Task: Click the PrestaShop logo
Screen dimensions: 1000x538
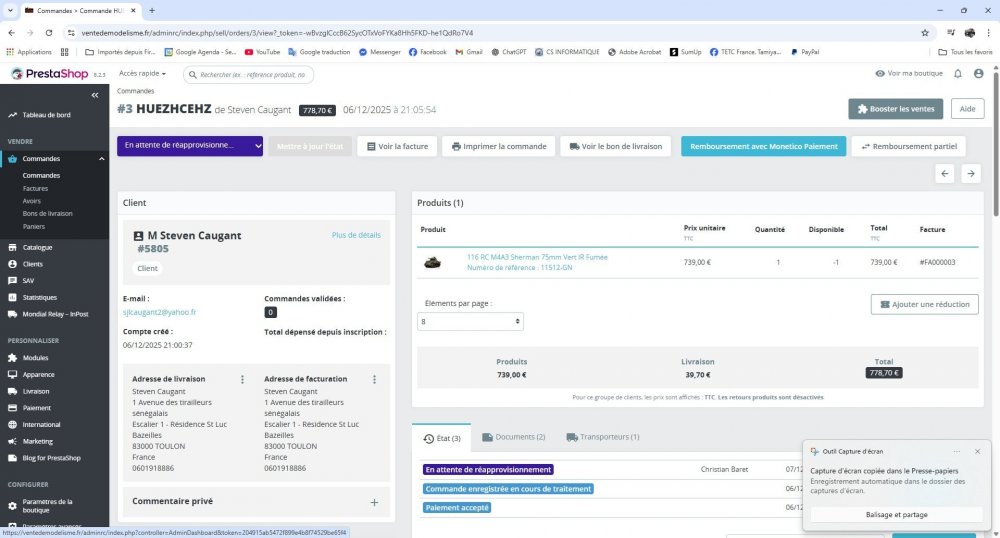Action: point(50,74)
